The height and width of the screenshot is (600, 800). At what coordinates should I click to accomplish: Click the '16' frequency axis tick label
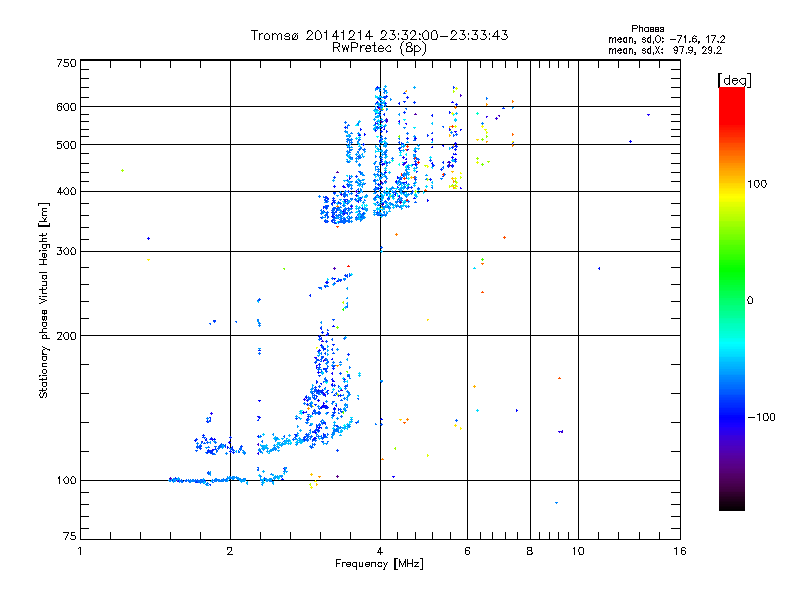[680, 551]
